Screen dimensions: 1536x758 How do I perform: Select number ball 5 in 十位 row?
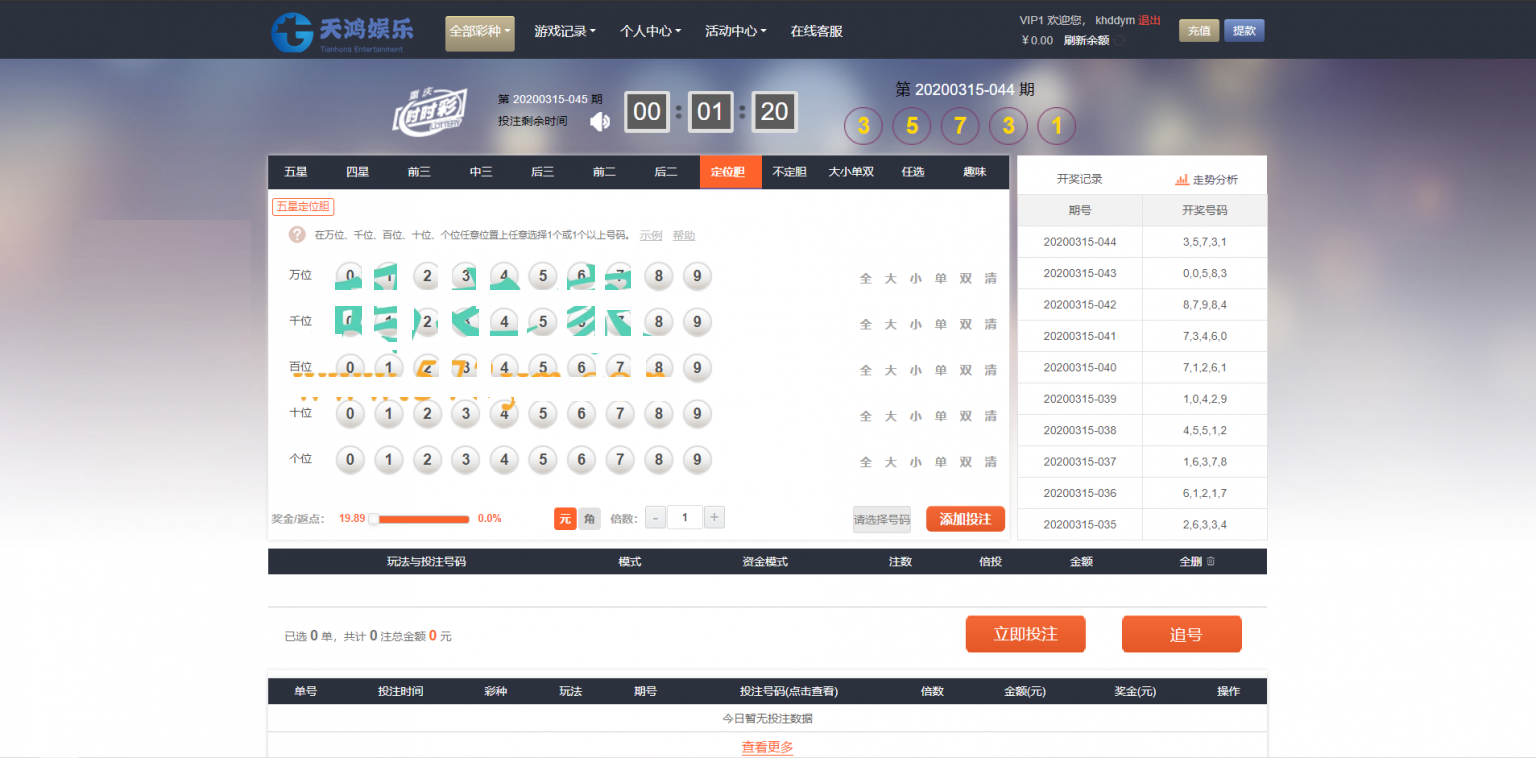point(542,413)
